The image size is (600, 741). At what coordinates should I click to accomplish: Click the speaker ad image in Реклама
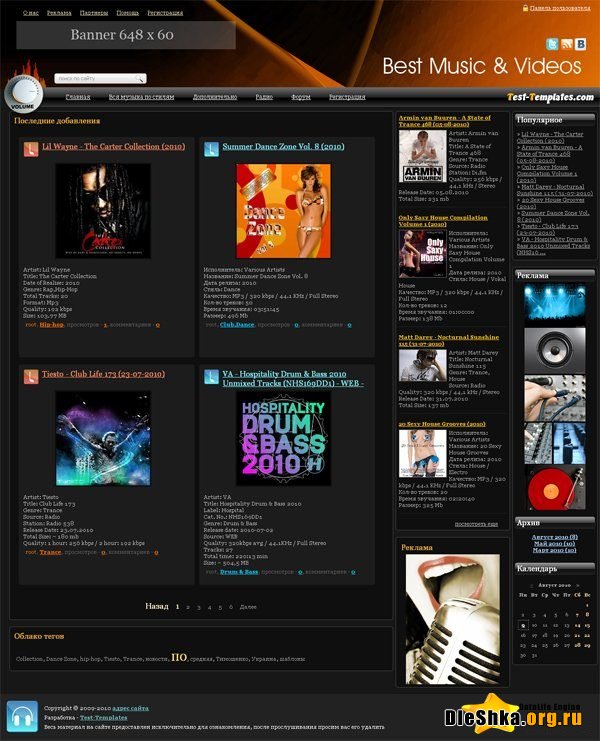click(555, 351)
